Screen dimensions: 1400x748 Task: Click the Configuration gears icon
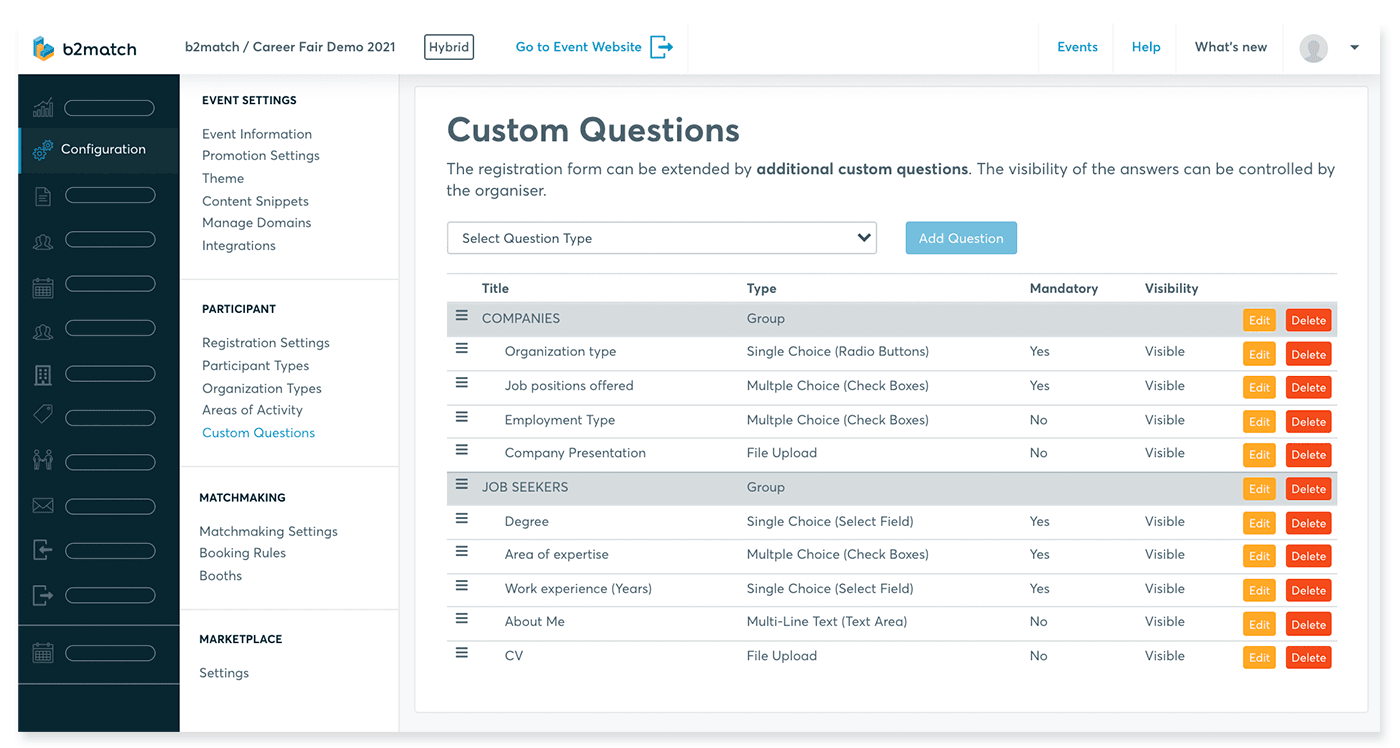[43, 150]
